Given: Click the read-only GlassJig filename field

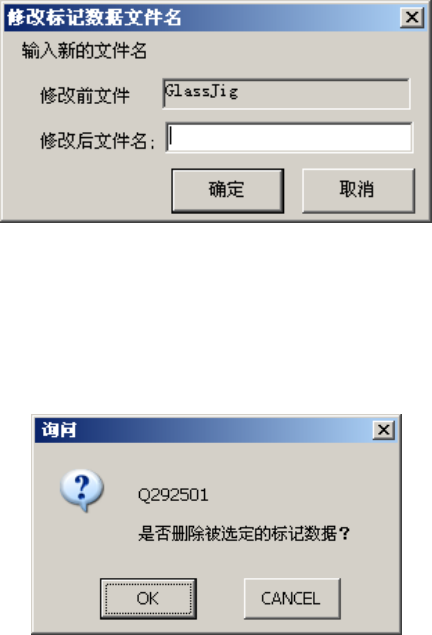Looking at the screenshot, I should pyautogui.click(x=286, y=94).
